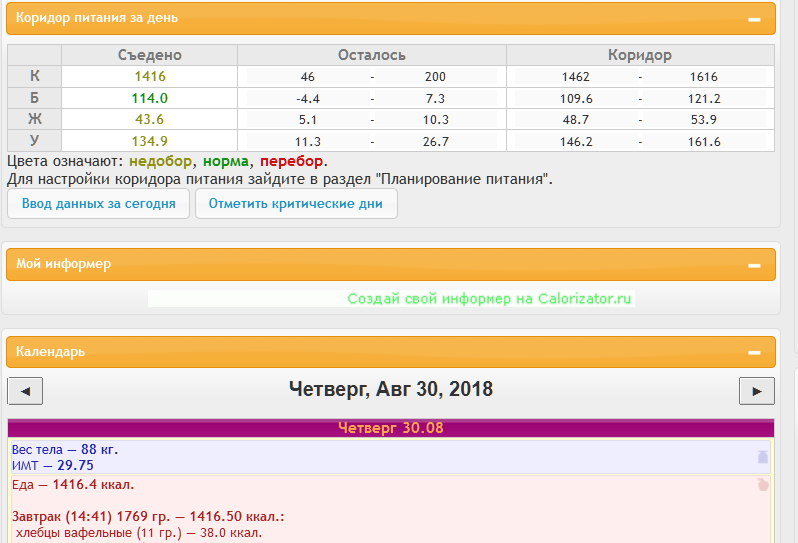Click Ввод данных за сегодня button
Image resolution: width=798 pixels, height=543 pixels.
click(98, 204)
